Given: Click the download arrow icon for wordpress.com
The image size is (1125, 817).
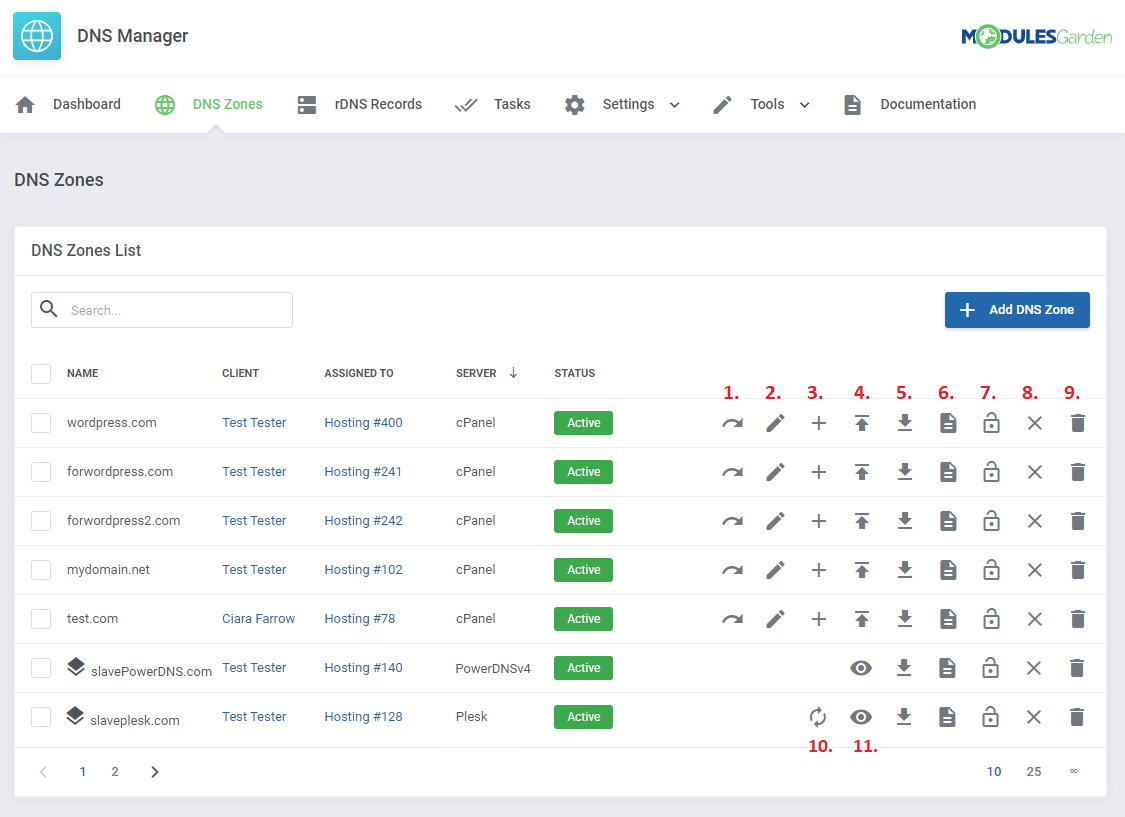Looking at the screenshot, I should click(905, 423).
